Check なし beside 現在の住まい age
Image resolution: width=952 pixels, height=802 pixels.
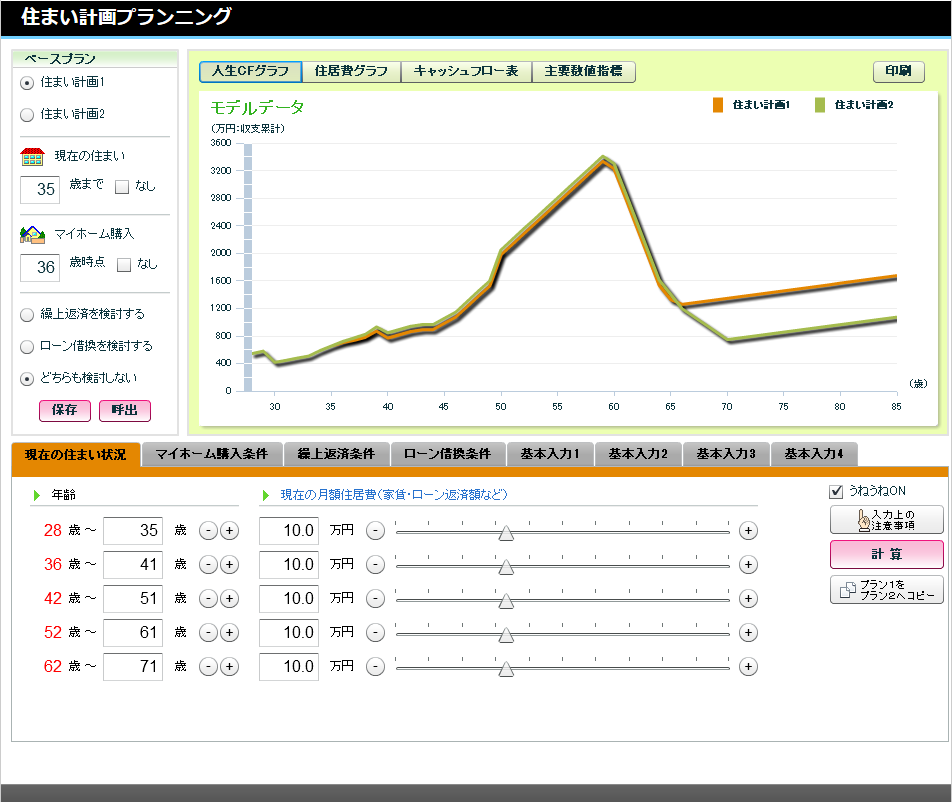click(x=122, y=186)
